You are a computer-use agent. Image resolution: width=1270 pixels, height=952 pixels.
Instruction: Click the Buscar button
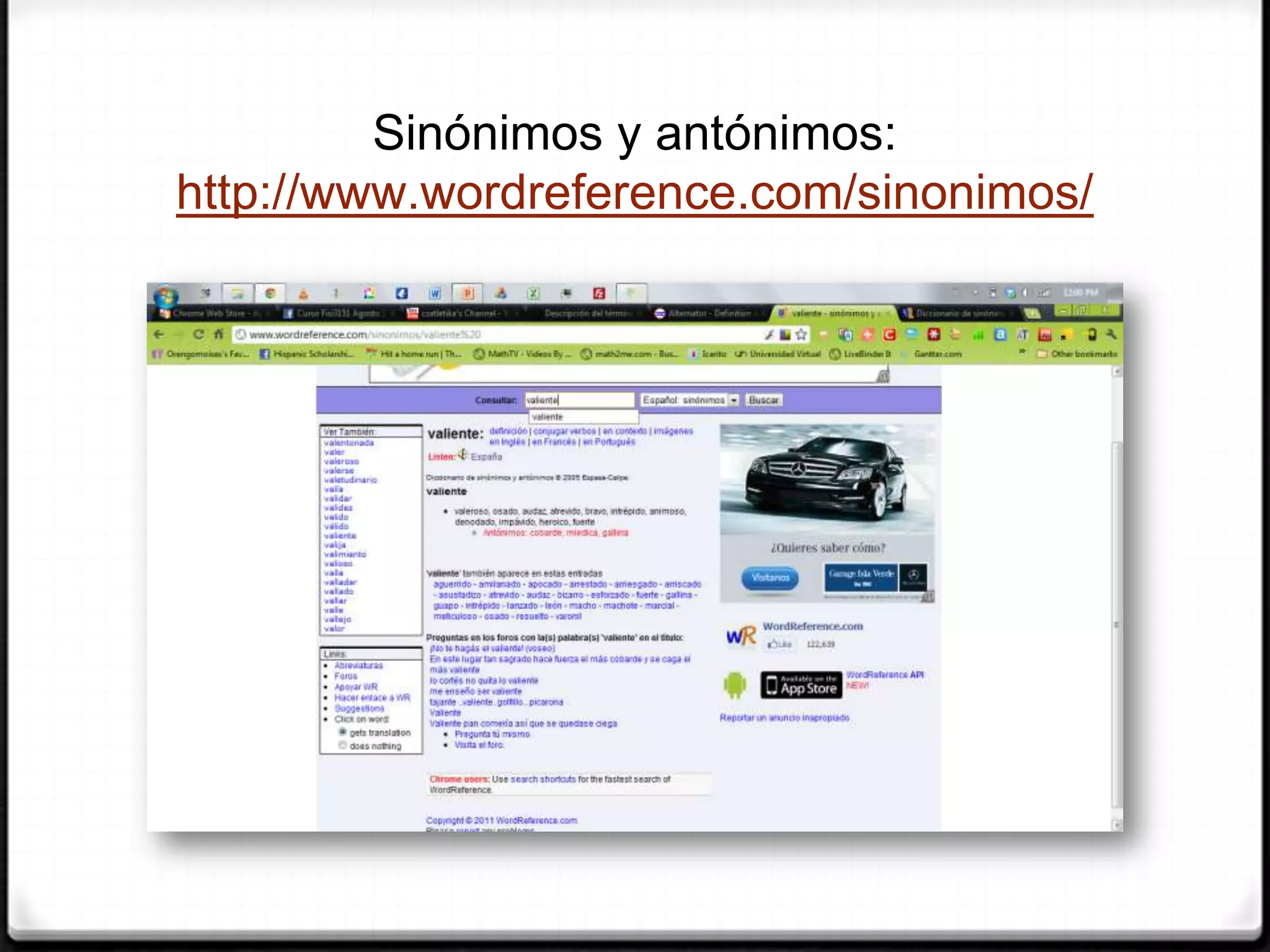coord(763,400)
